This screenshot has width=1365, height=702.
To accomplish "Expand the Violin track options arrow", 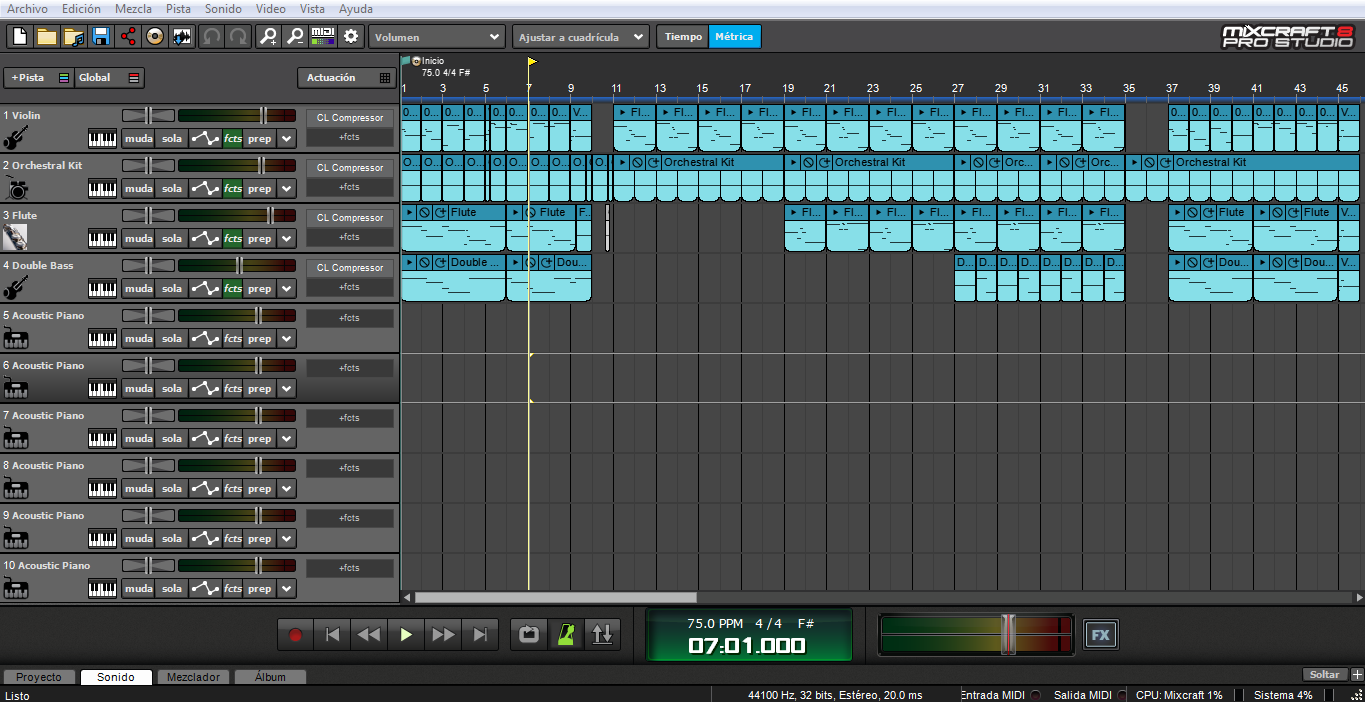I will click(287, 139).
